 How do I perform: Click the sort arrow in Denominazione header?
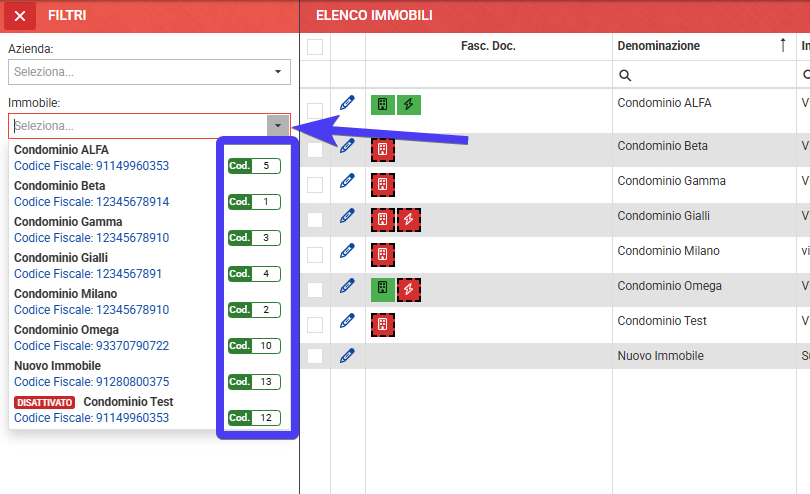pyautogui.click(x=783, y=45)
